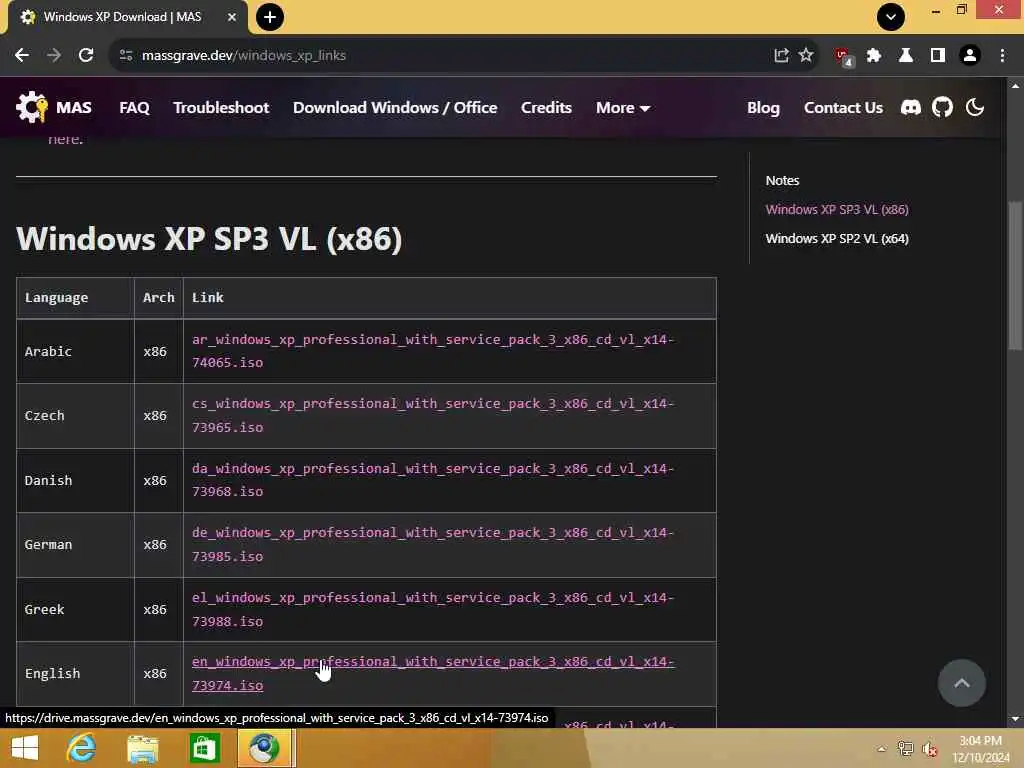Launch Internet Explorer from taskbar
1024x768 pixels.
(81, 748)
